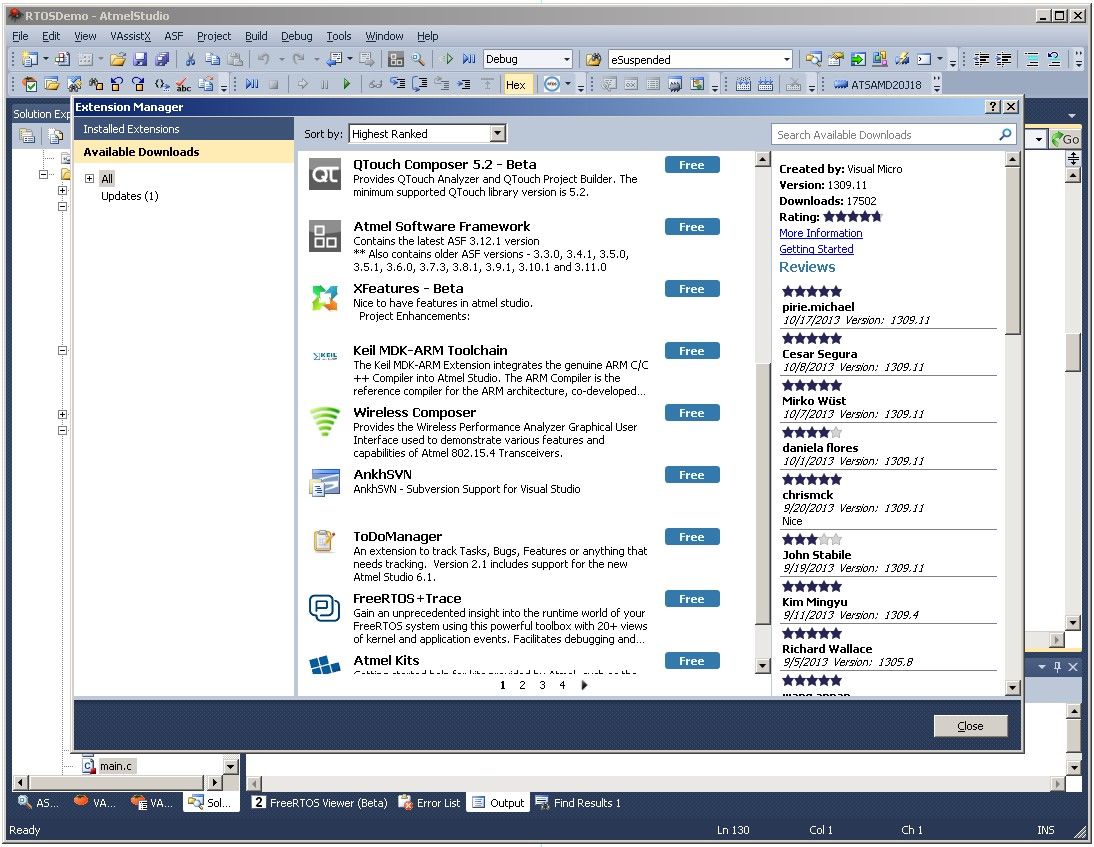The height and width of the screenshot is (847, 1094).
Task: Switch to the Error List tab
Action: [x=430, y=802]
